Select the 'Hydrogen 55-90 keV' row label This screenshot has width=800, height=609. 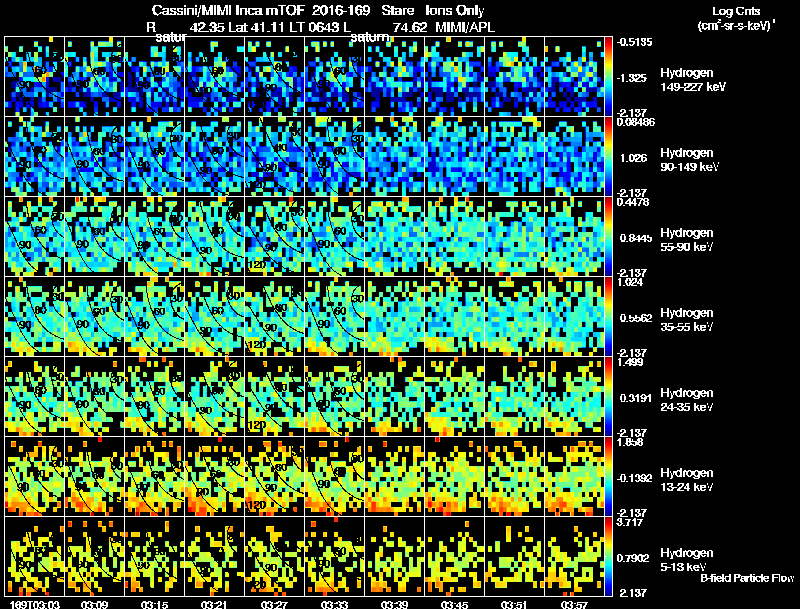(687, 240)
